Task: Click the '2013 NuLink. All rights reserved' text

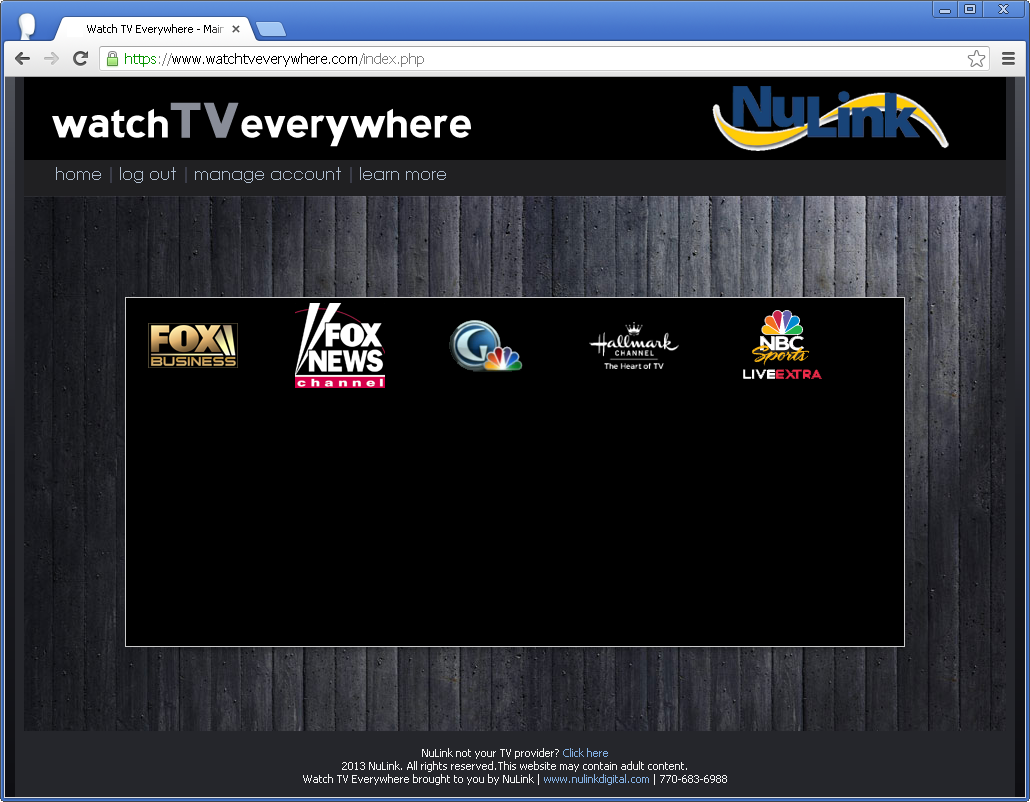Action: [x=418, y=766]
